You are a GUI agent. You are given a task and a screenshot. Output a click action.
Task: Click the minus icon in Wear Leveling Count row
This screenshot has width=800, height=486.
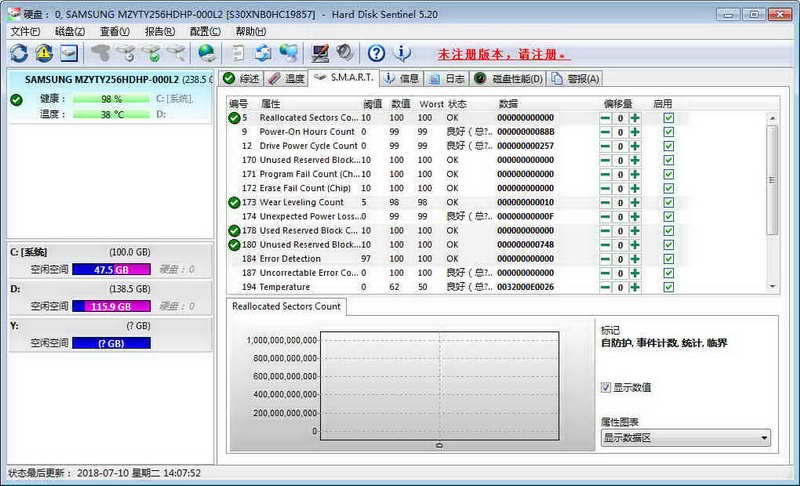605,202
